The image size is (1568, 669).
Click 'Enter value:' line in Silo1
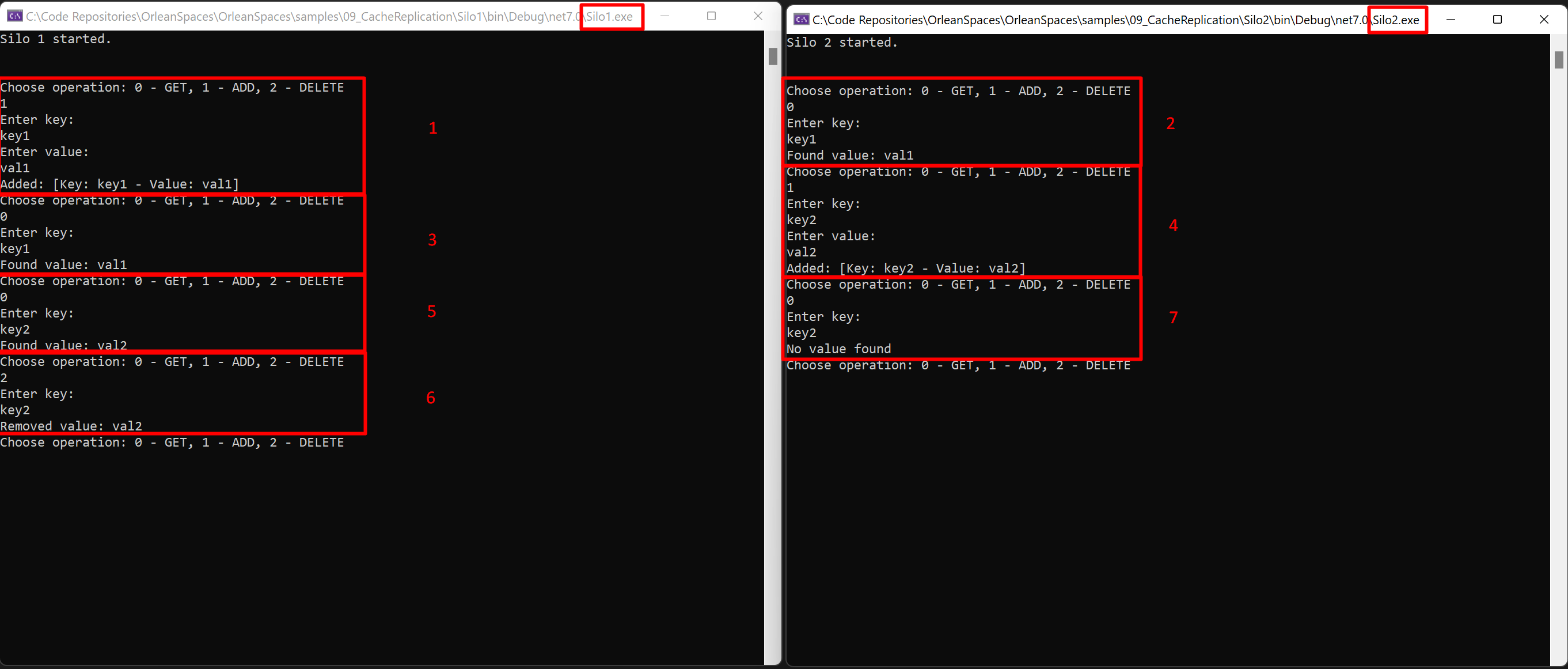[44, 152]
